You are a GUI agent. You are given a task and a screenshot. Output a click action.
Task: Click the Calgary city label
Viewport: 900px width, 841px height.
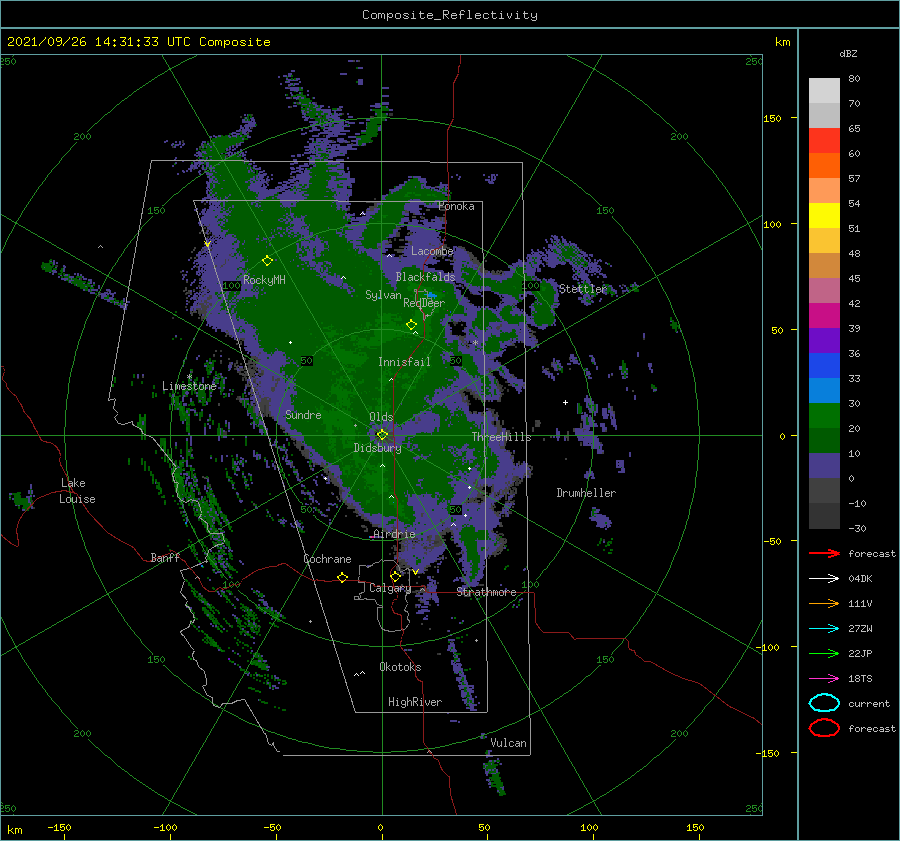pyautogui.click(x=390, y=588)
